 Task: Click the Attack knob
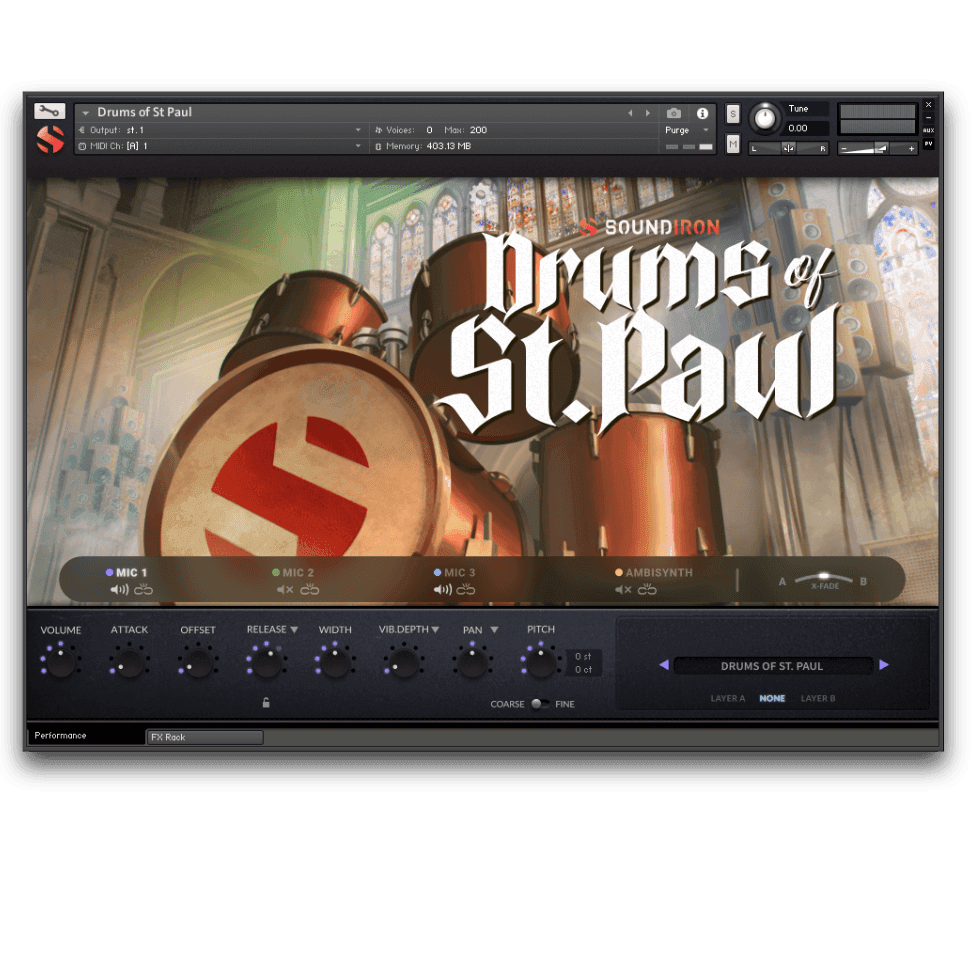tap(129, 662)
